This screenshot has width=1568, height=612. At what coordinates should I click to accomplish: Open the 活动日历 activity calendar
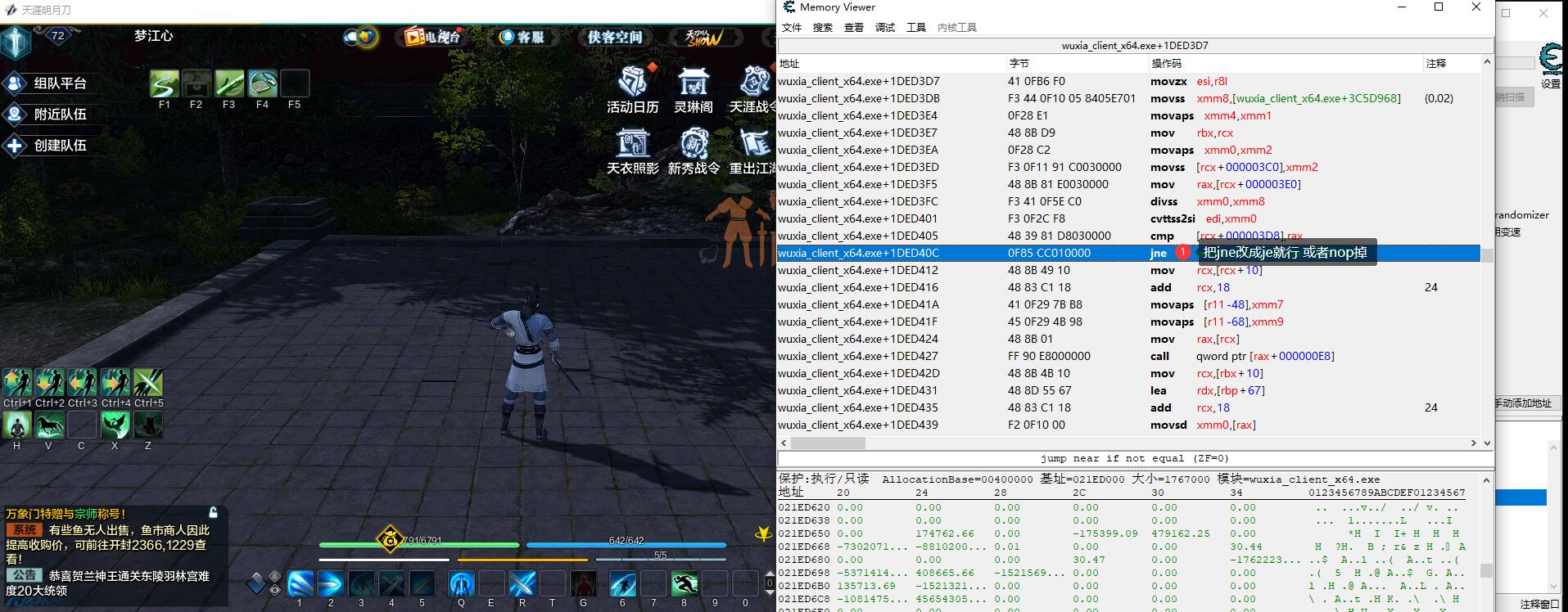632,89
